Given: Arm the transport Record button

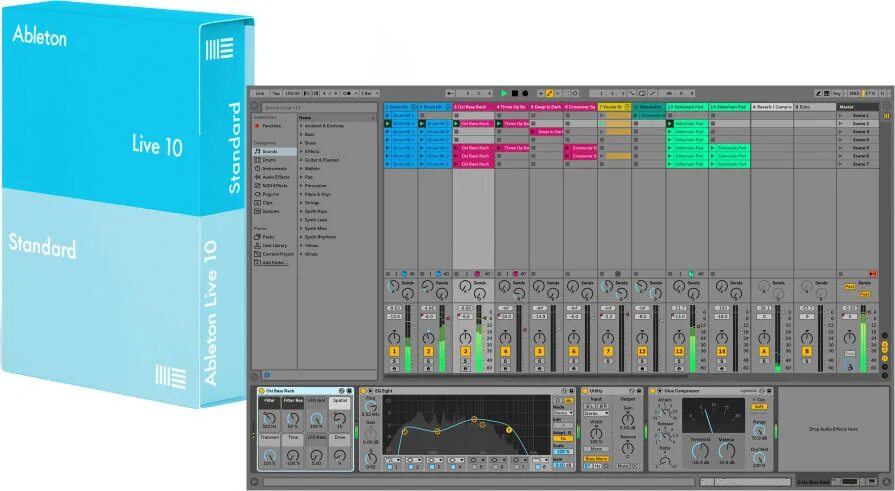Looking at the screenshot, I should [x=525, y=93].
